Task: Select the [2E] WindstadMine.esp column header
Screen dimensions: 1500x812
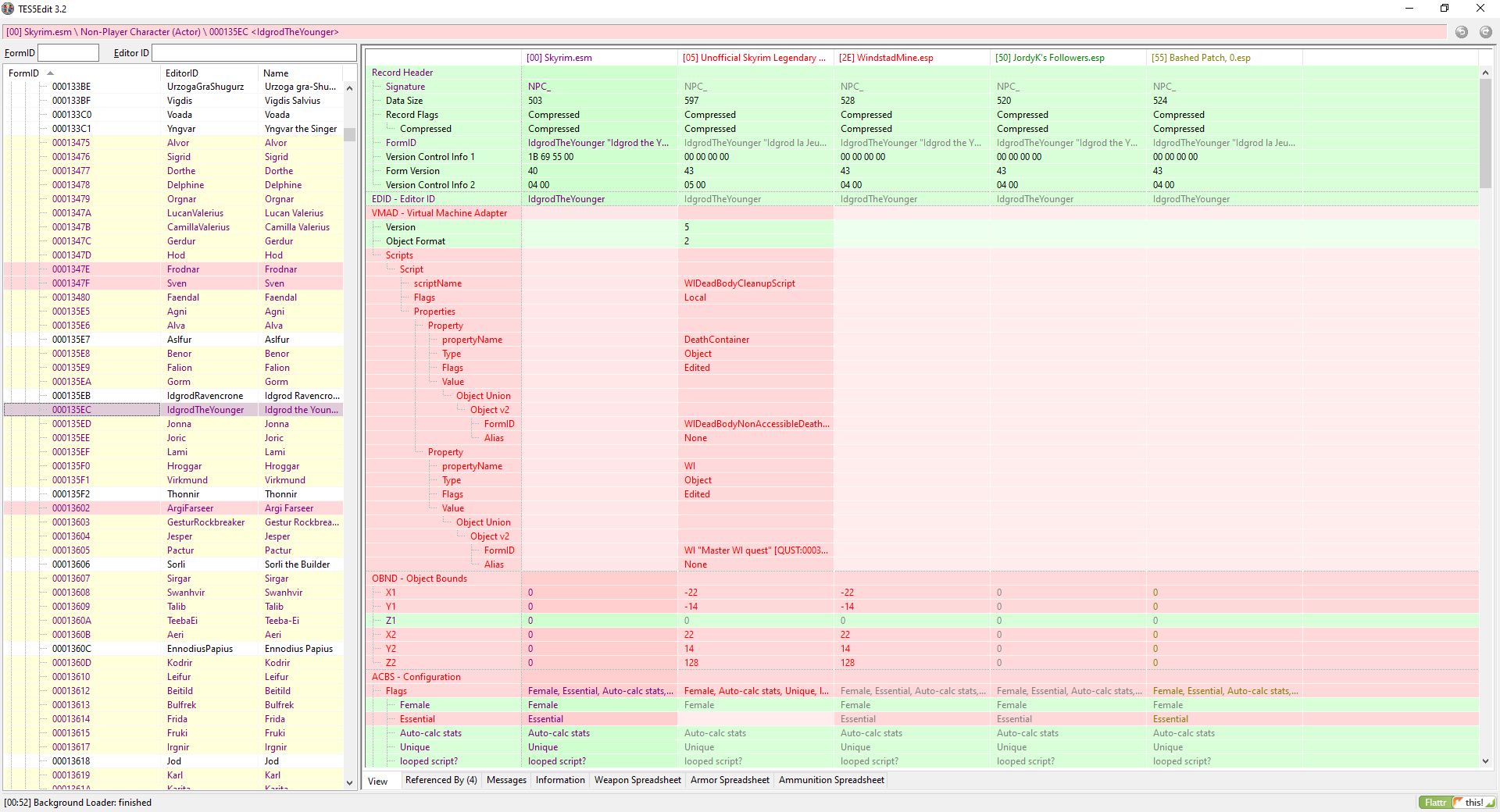Action: 912,58
